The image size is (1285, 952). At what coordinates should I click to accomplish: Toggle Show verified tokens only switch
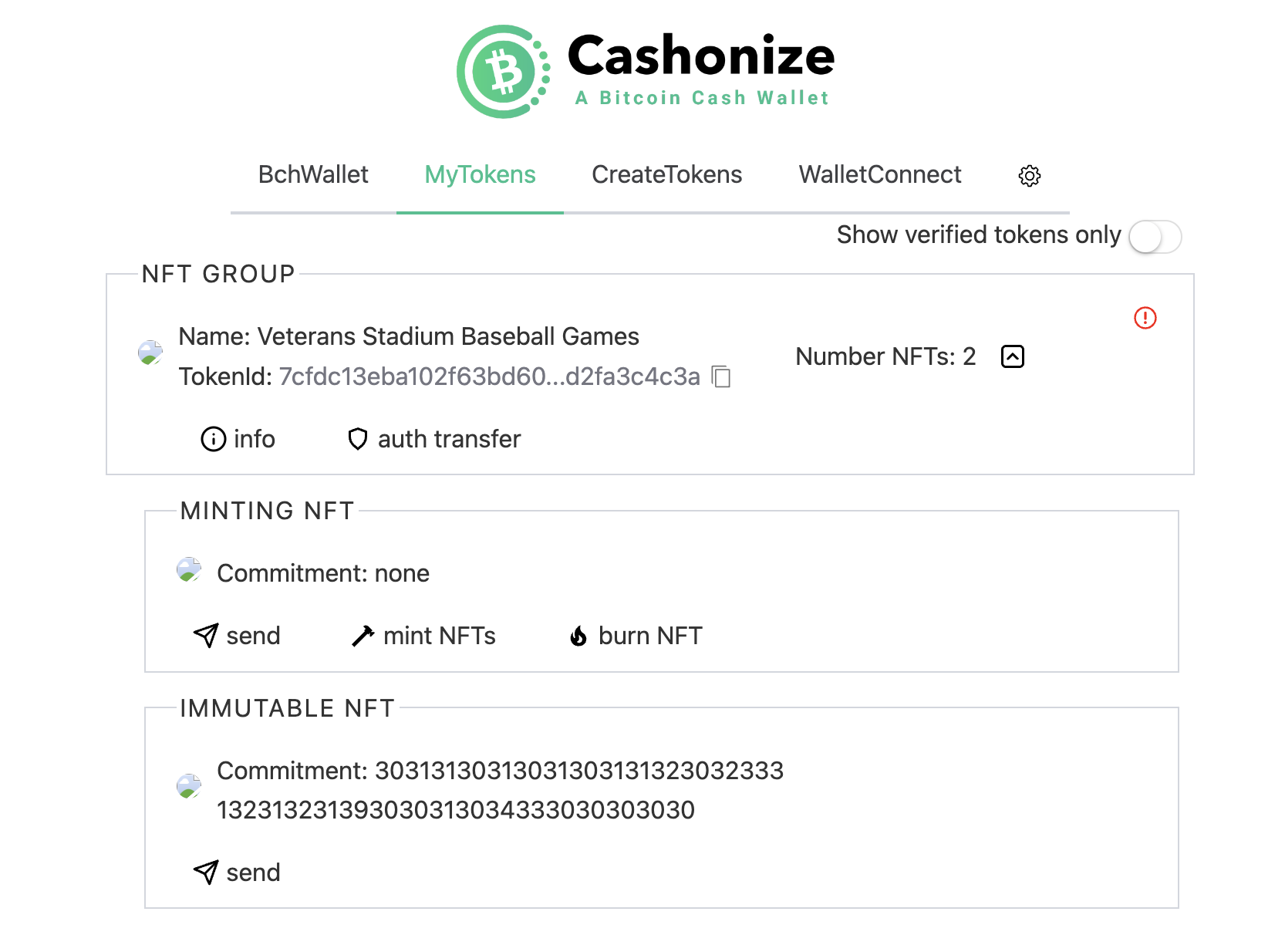click(x=1155, y=237)
